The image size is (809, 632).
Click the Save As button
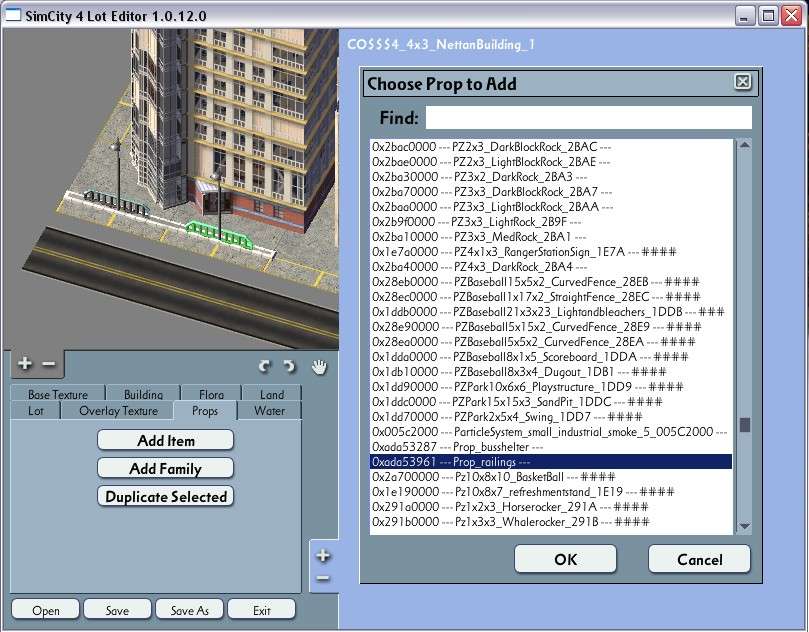click(189, 610)
